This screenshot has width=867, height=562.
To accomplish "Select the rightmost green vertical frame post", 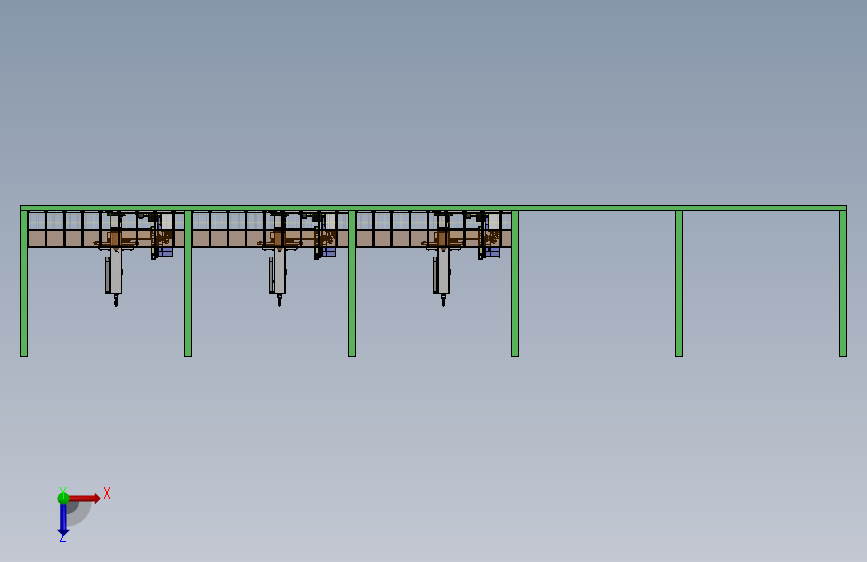I will pos(843,283).
